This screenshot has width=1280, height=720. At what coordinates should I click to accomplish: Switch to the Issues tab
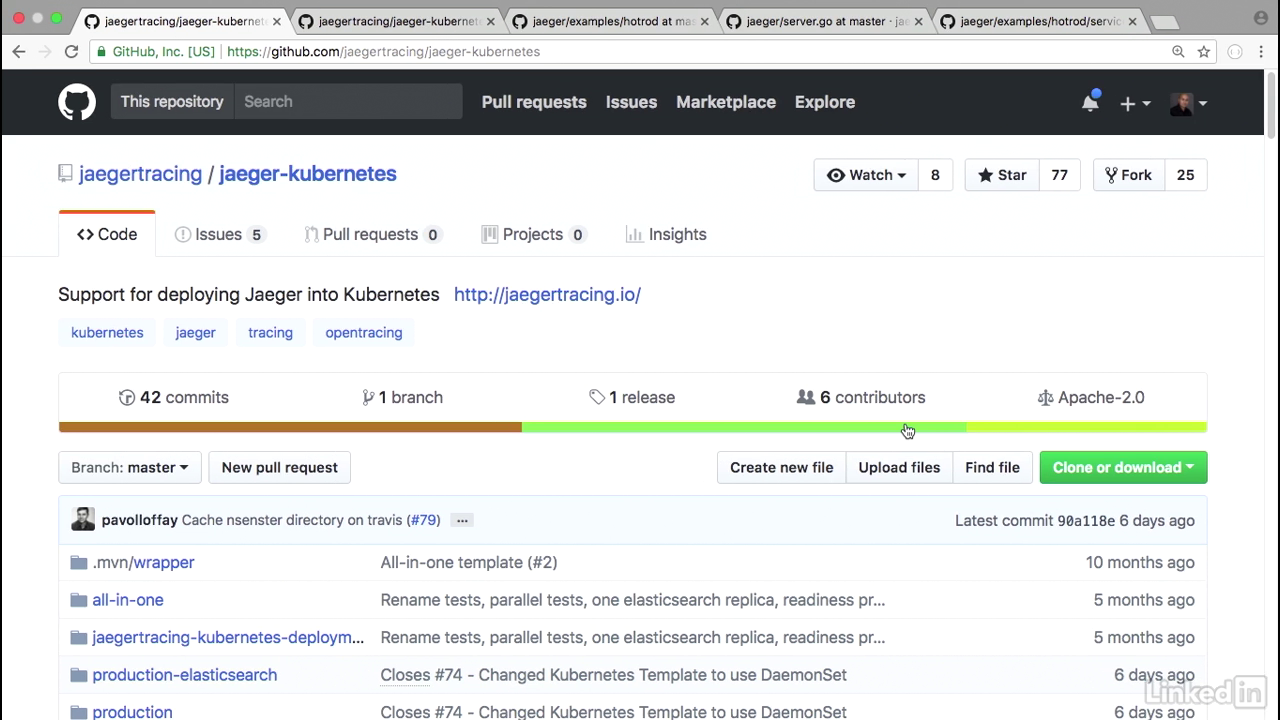[219, 234]
